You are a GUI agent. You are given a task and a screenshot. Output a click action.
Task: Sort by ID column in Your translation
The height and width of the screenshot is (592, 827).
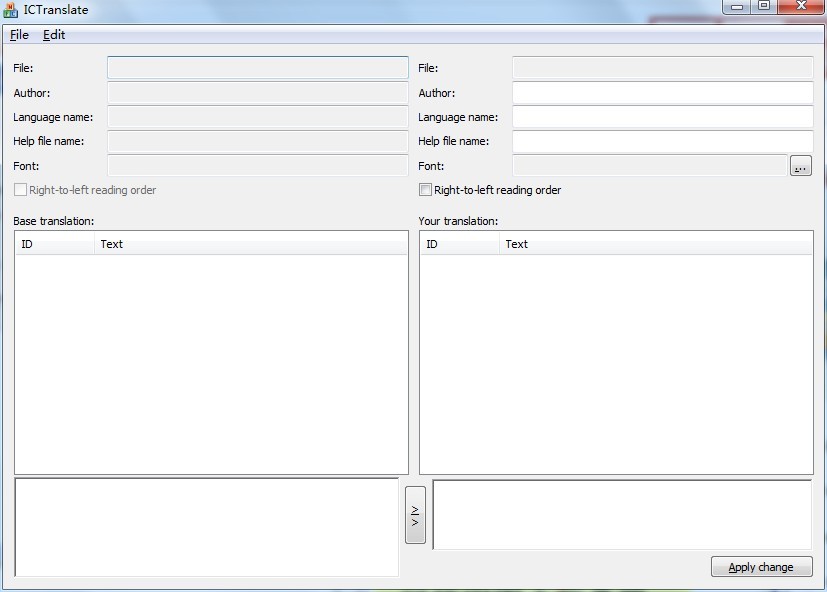pyautogui.click(x=459, y=244)
